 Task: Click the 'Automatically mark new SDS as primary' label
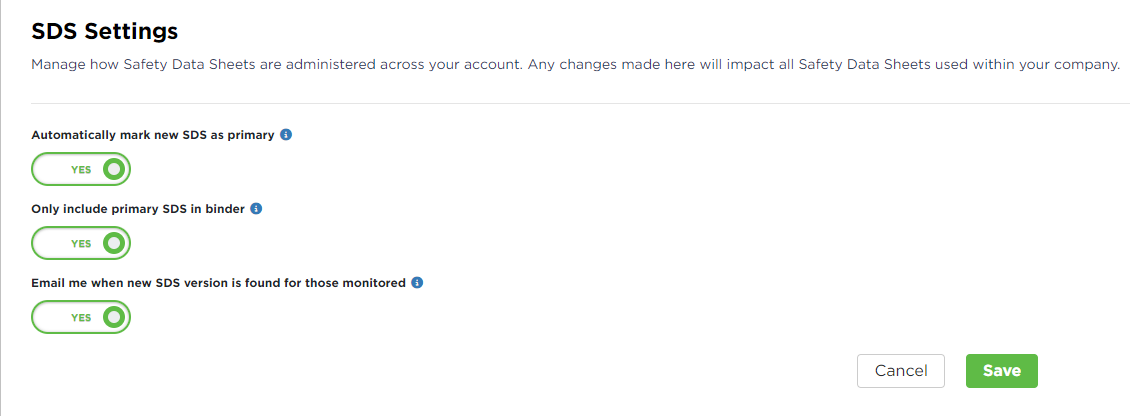[x=152, y=135]
